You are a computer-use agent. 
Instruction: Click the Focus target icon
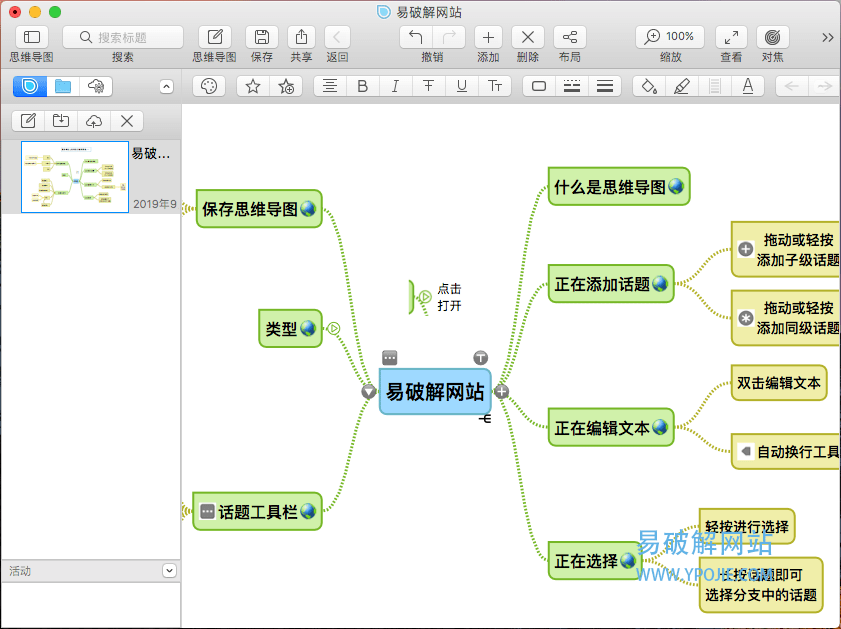coord(773,37)
